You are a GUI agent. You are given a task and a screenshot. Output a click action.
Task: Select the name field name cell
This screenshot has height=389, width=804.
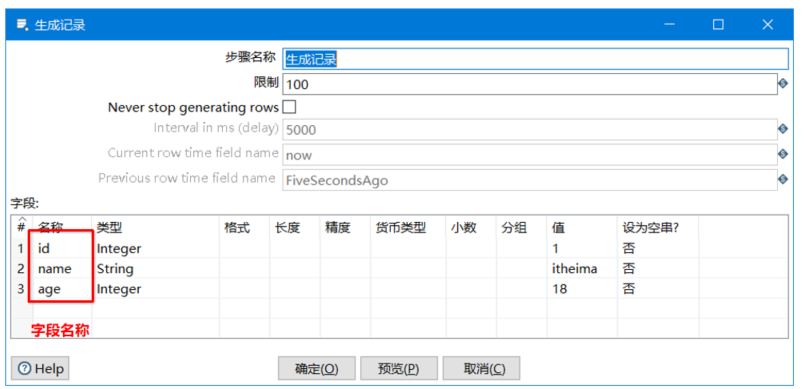click(x=63, y=269)
